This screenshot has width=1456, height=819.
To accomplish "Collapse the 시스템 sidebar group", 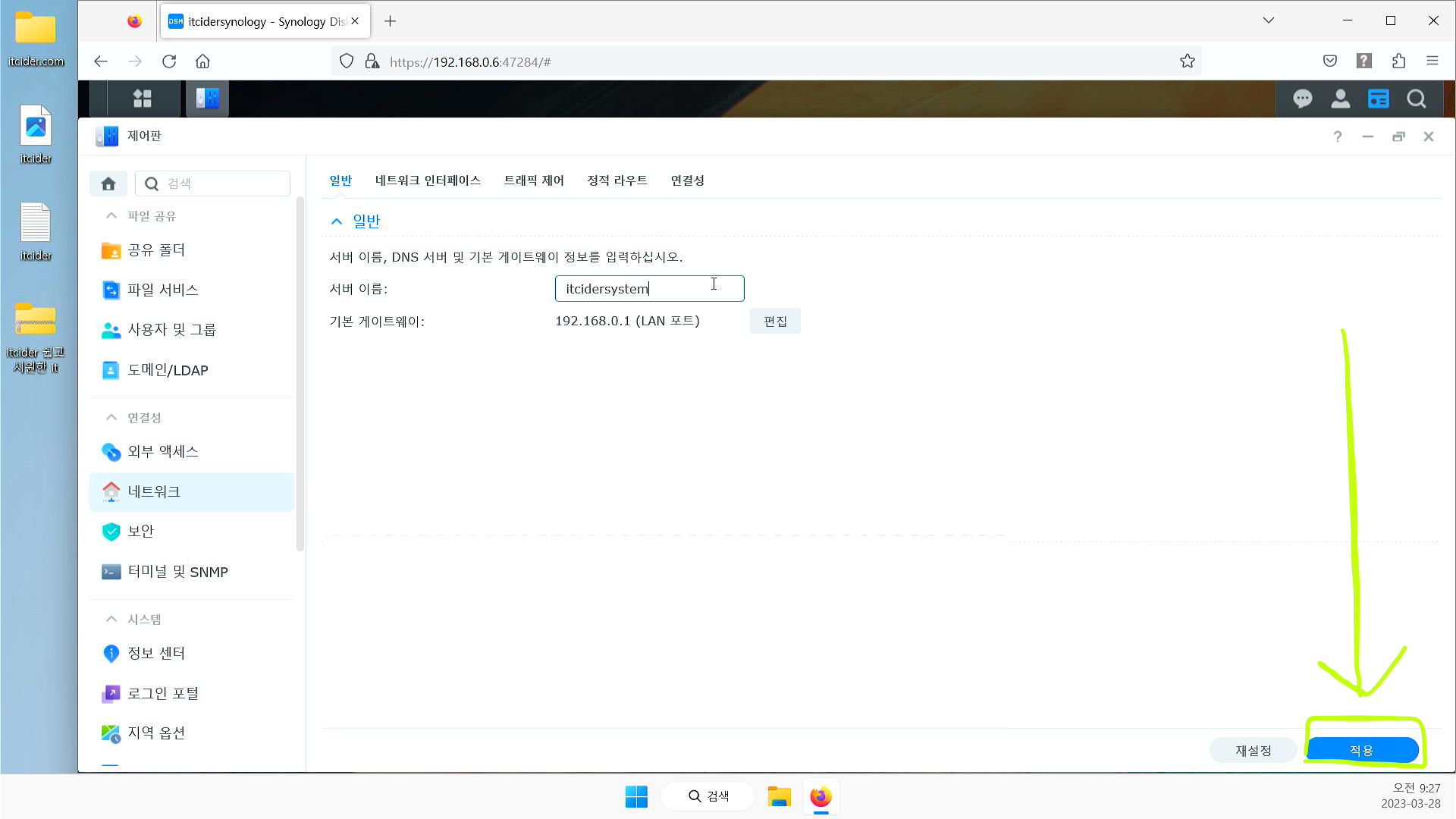I will tap(111, 620).
